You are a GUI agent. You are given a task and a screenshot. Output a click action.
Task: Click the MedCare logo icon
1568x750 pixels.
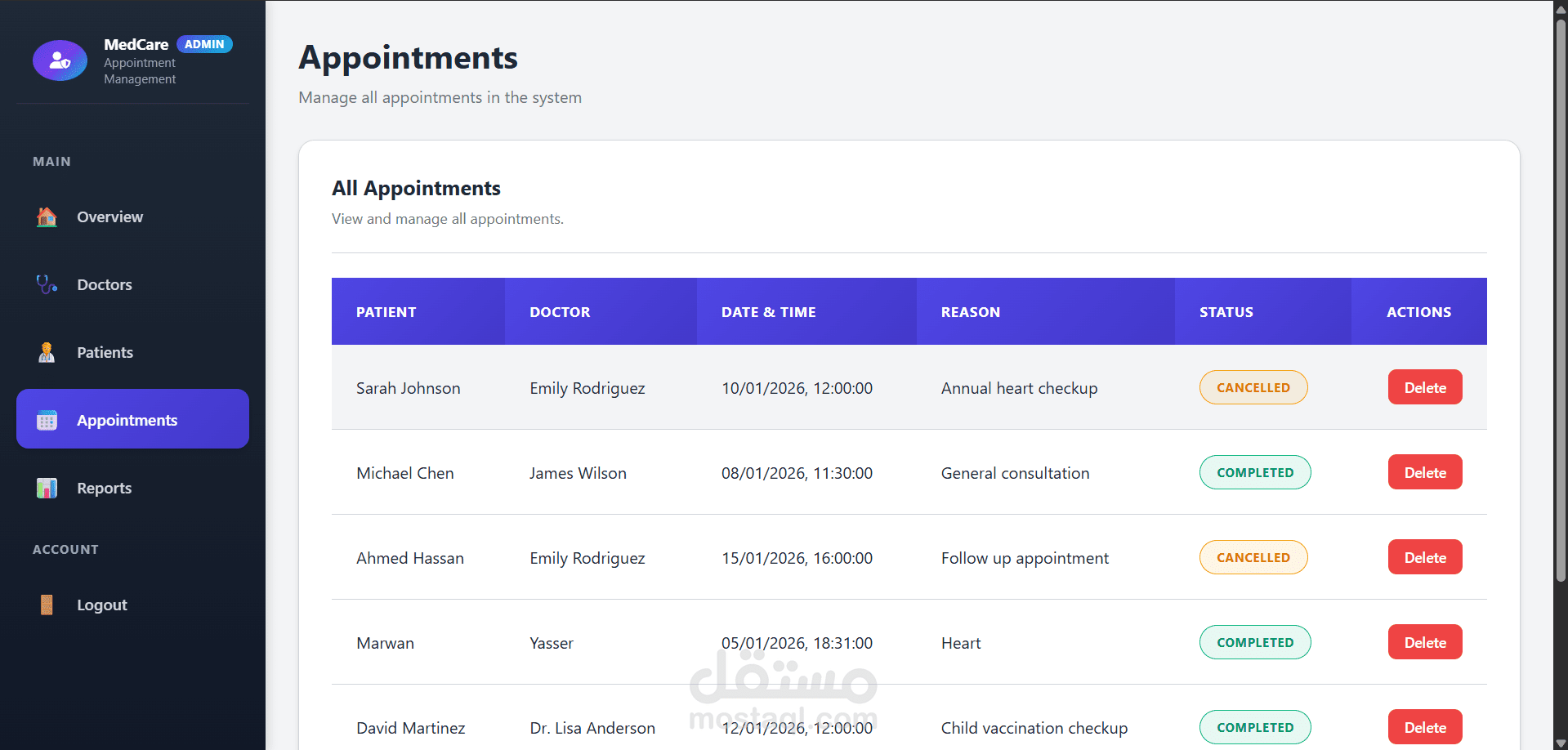coord(60,60)
